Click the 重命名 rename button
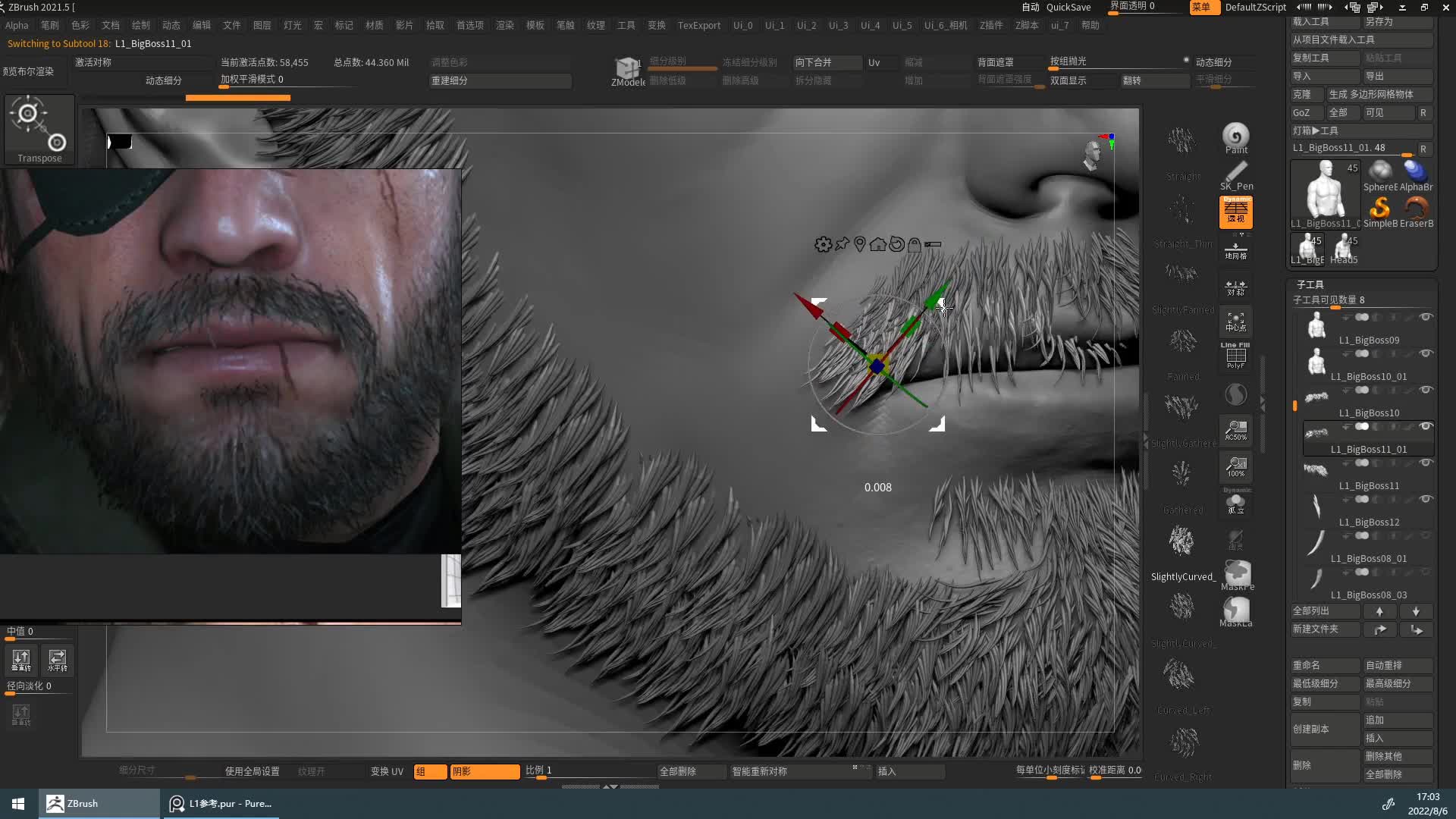This screenshot has width=1456, height=819. [x=1325, y=665]
